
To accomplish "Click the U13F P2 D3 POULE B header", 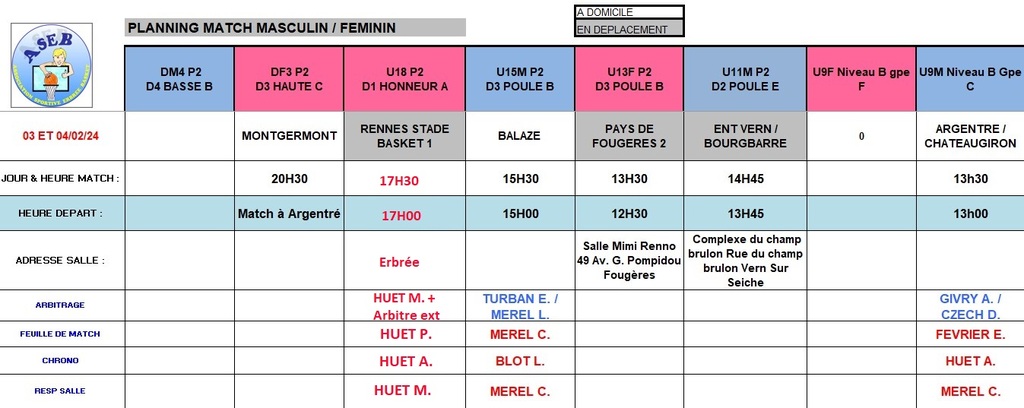I will tap(629, 78).
